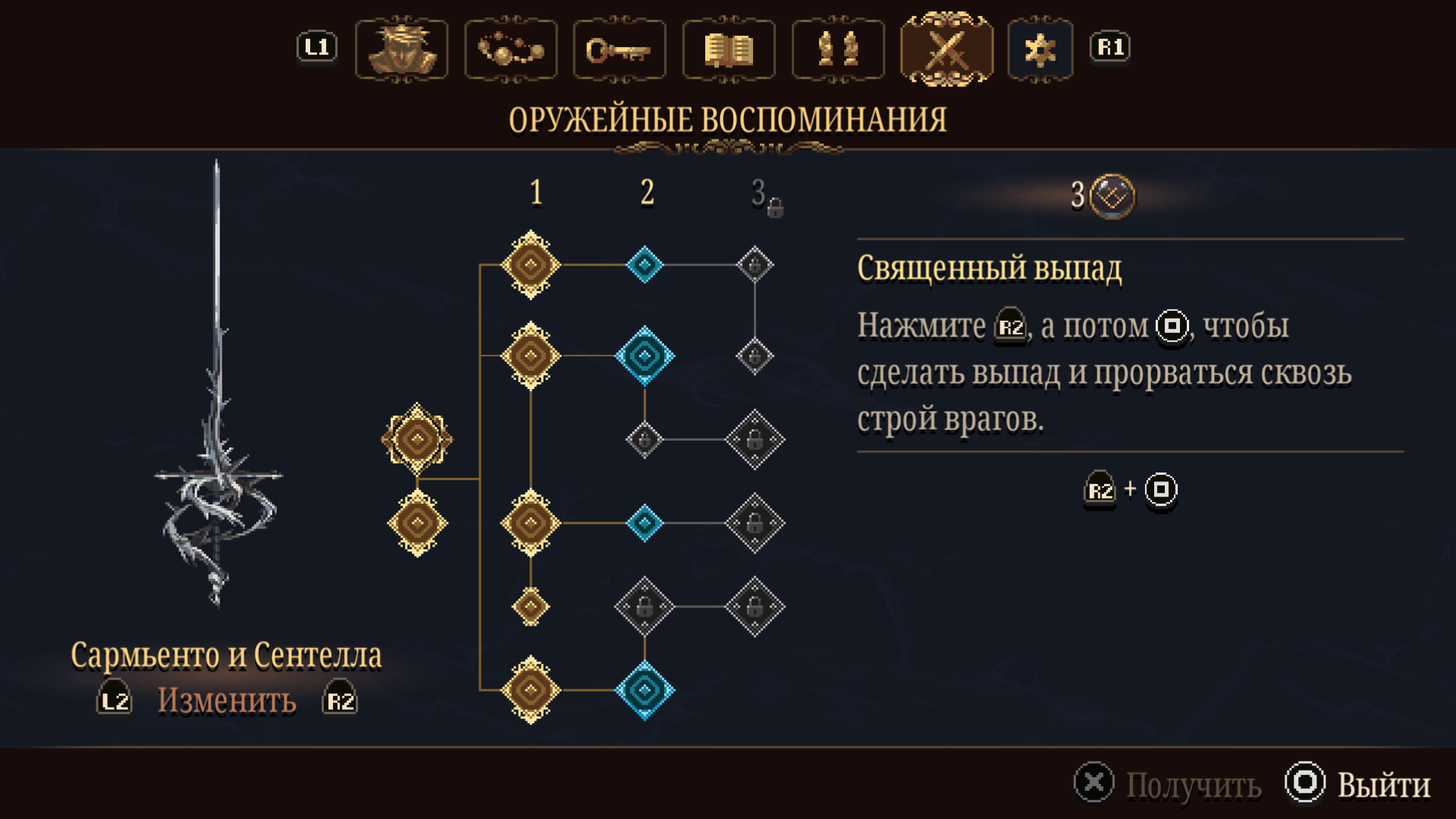The height and width of the screenshot is (819, 1456).
Task: Open the character portrait tab
Action: click(x=401, y=49)
